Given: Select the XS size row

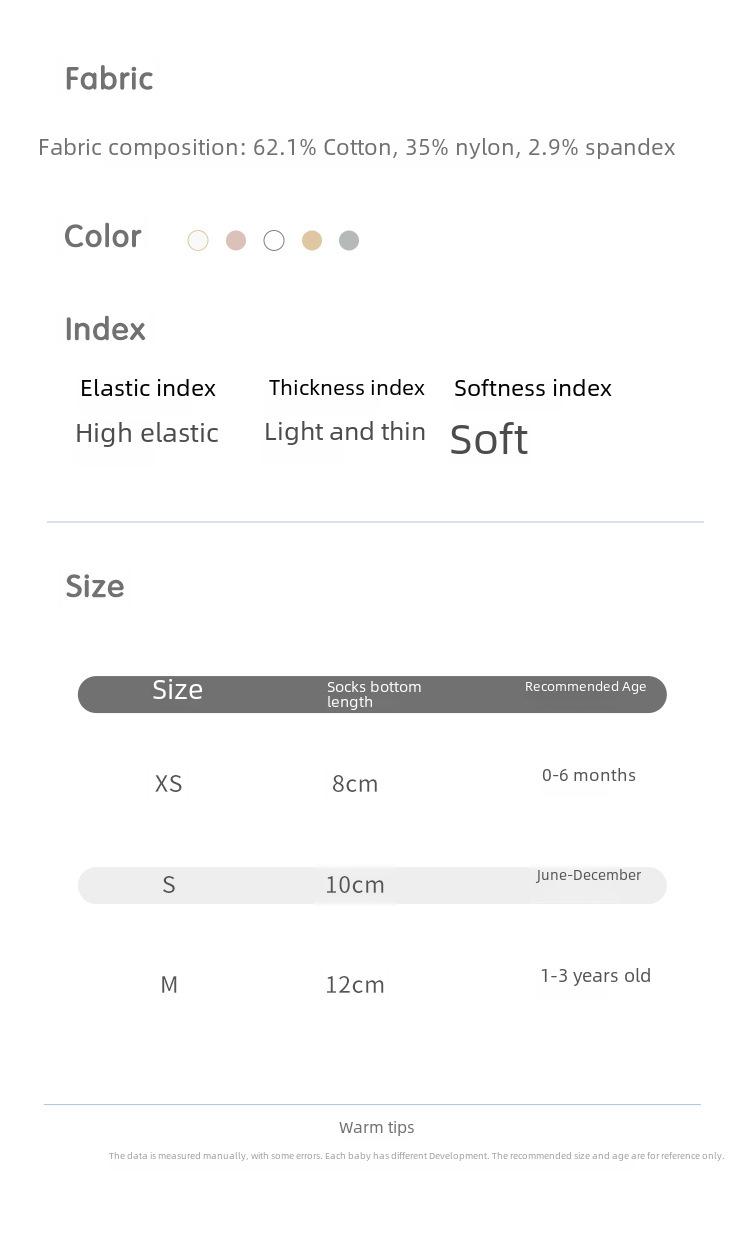Looking at the screenshot, I should [372, 783].
